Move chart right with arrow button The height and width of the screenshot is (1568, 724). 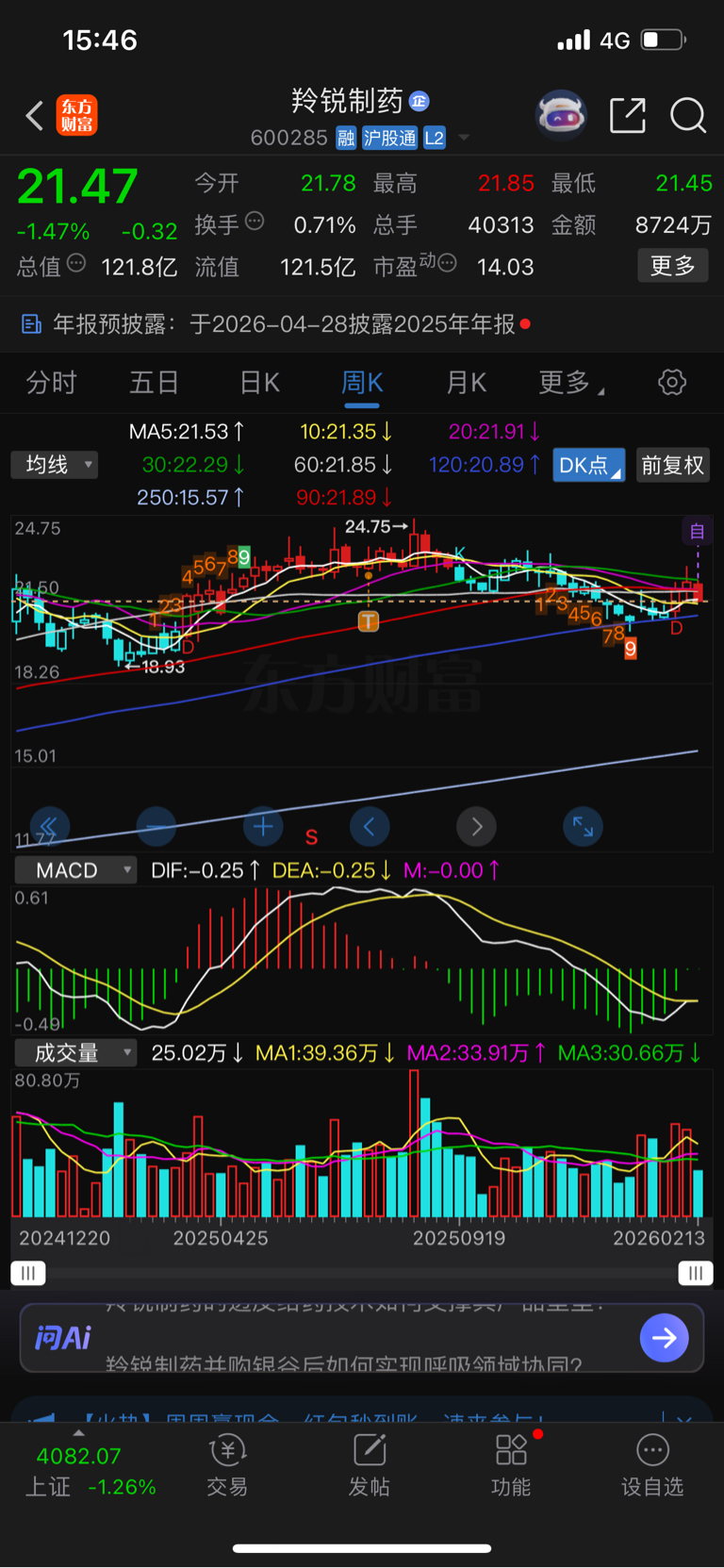coord(476,827)
